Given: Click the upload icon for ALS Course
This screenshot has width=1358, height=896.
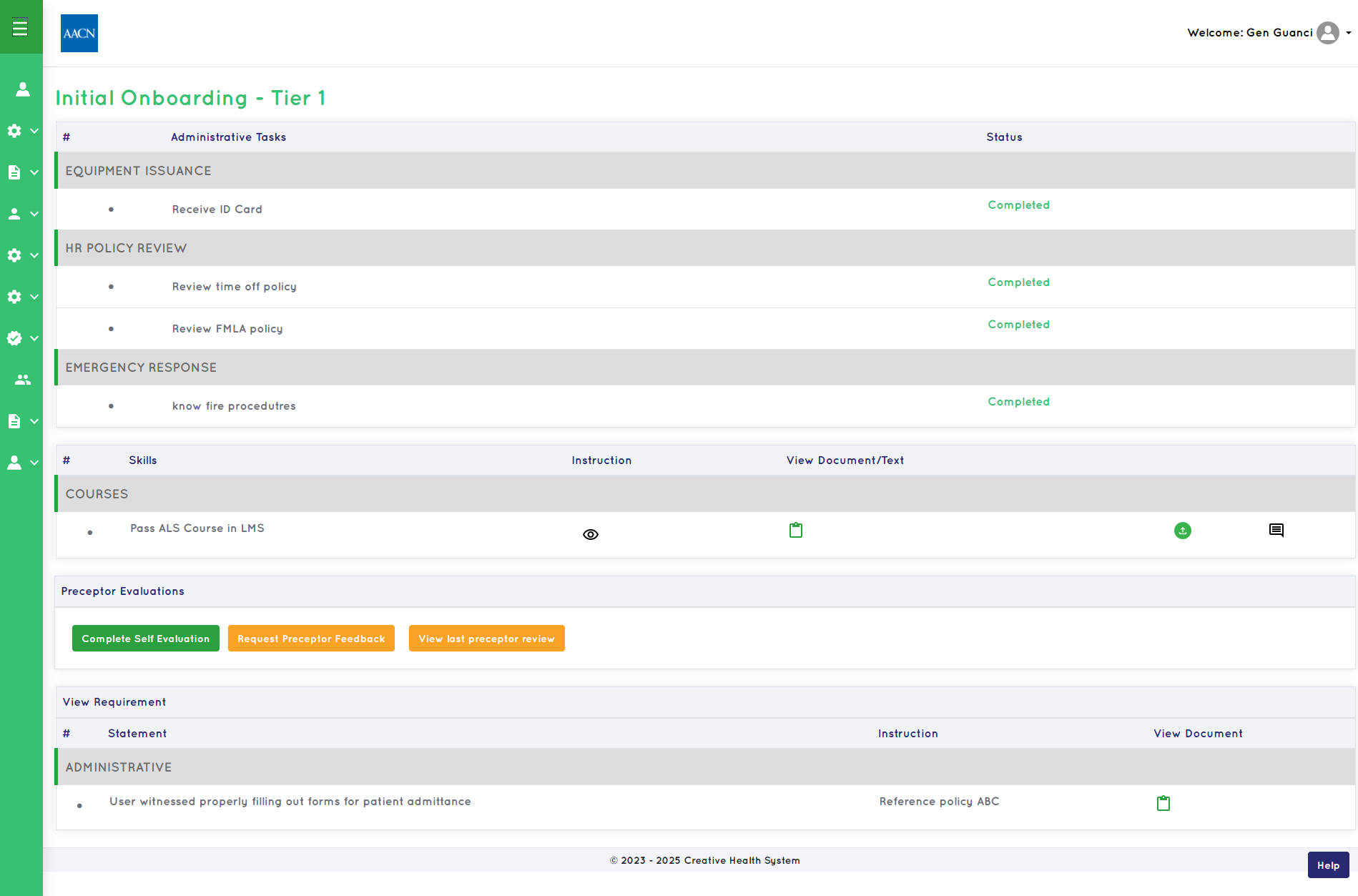Looking at the screenshot, I should (1183, 531).
